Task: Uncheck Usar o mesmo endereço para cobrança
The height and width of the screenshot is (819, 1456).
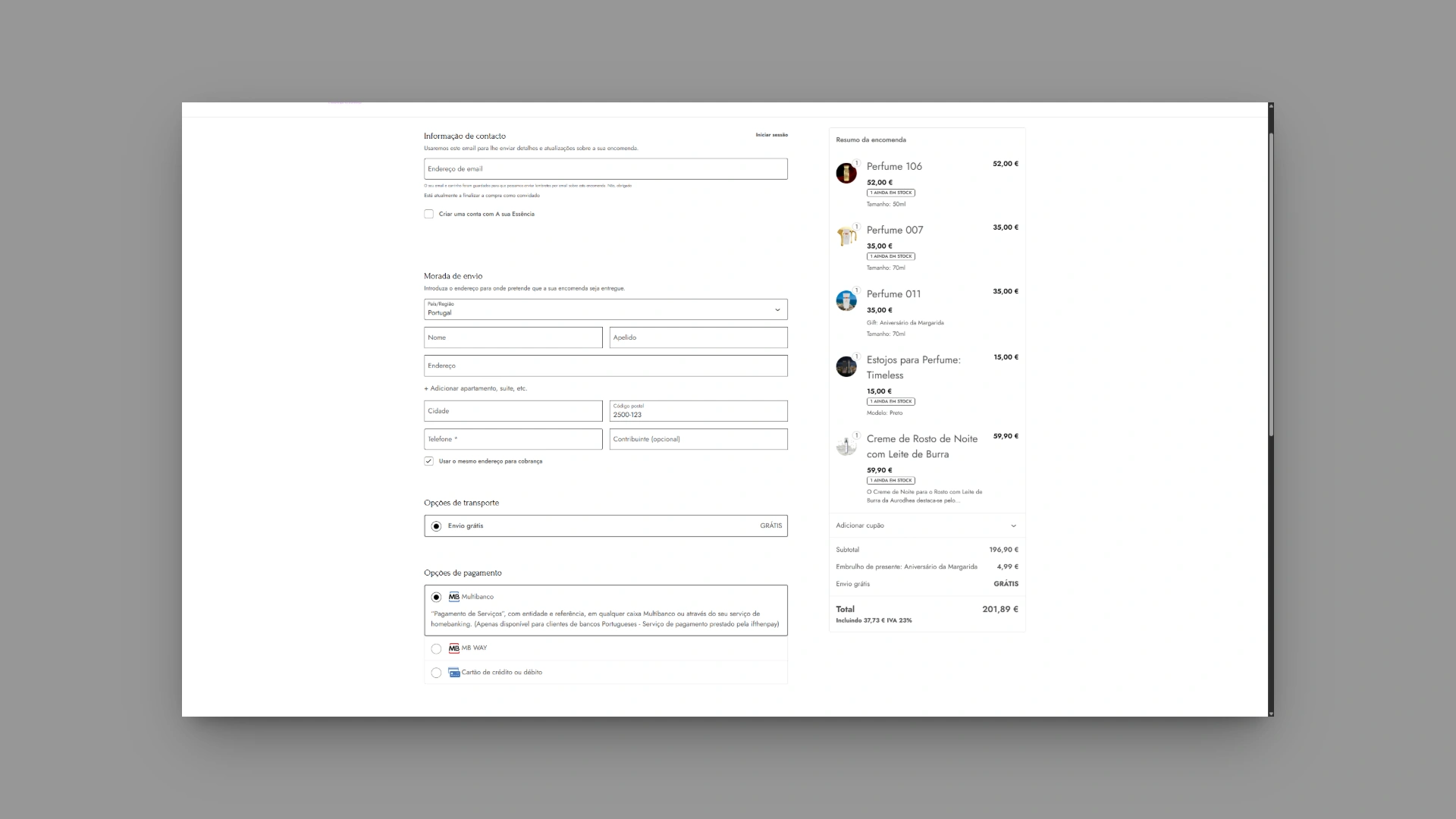Action: tap(429, 461)
